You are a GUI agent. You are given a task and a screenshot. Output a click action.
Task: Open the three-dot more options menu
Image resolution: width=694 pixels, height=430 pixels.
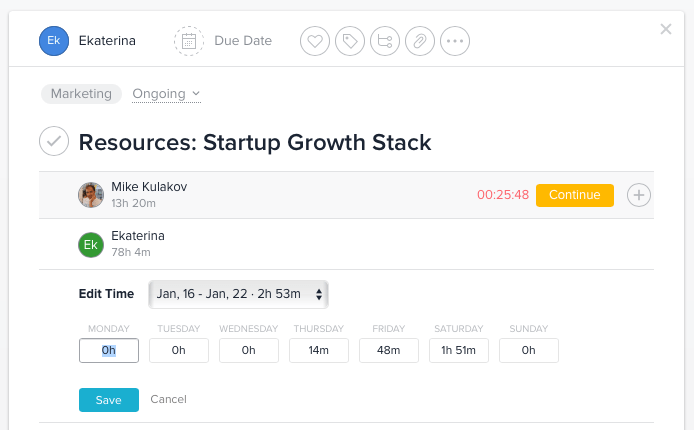tap(455, 41)
